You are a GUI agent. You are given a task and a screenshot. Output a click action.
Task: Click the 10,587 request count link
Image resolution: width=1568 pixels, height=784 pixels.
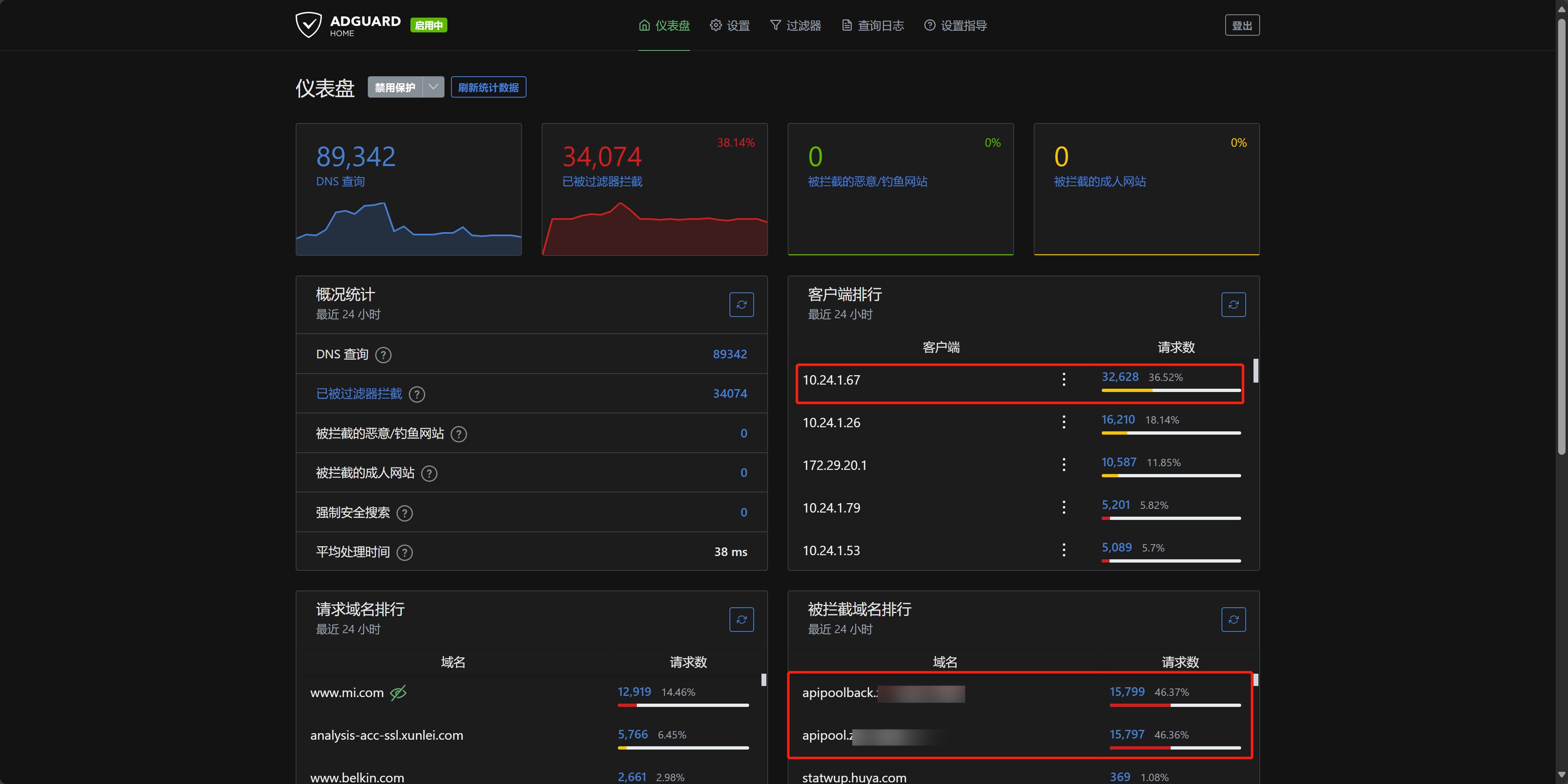click(x=1119, y=462)
